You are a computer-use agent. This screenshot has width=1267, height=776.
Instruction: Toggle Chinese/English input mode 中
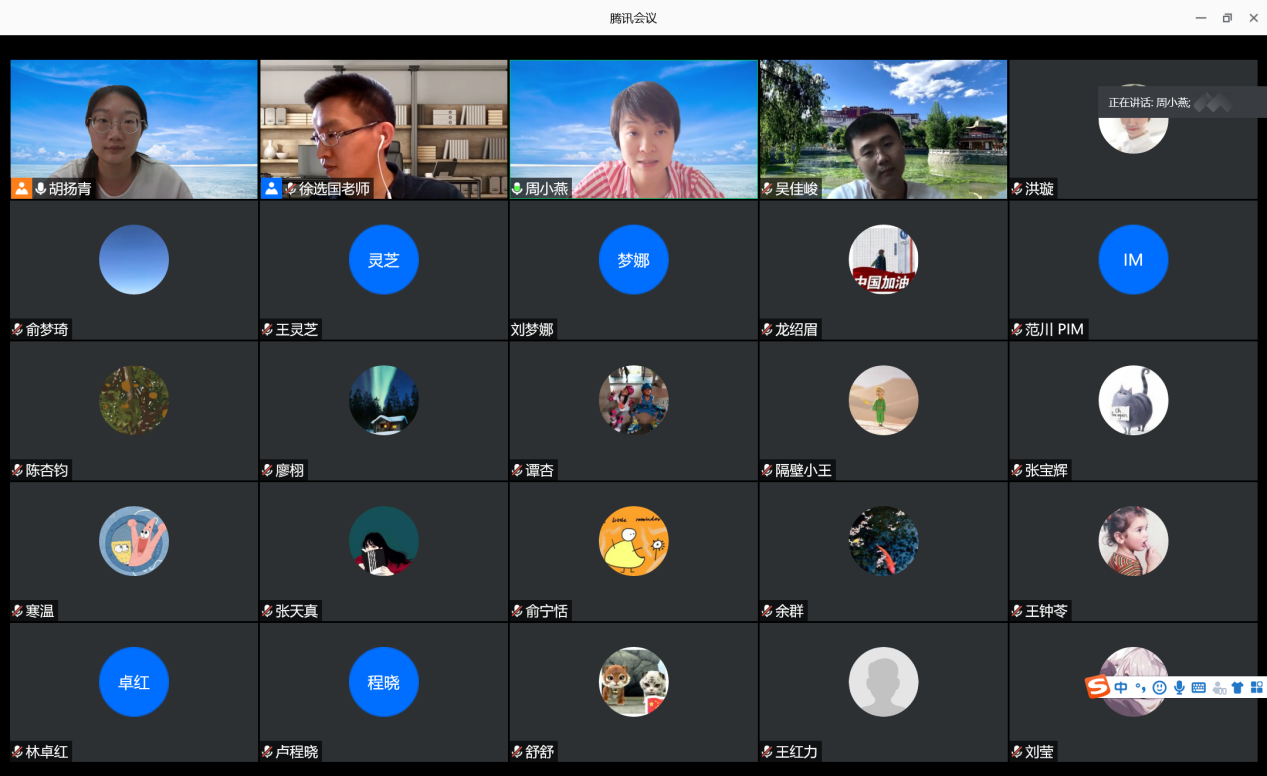pyautogui.click(x=1121, y=687)
